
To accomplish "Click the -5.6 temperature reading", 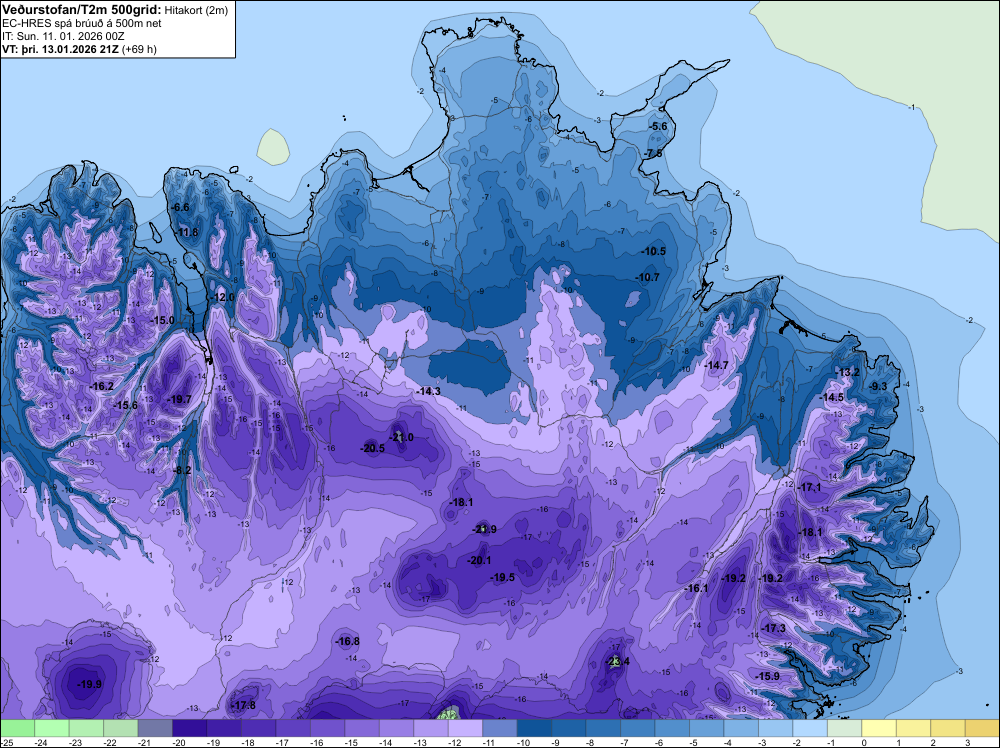I will tap(658, 126).
